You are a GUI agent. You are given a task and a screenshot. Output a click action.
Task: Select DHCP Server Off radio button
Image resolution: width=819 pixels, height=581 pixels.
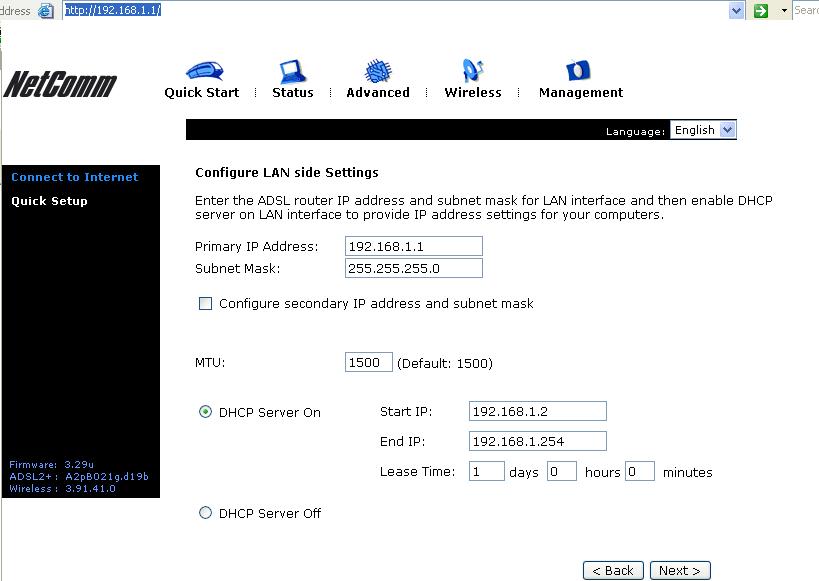click(205, 513)
